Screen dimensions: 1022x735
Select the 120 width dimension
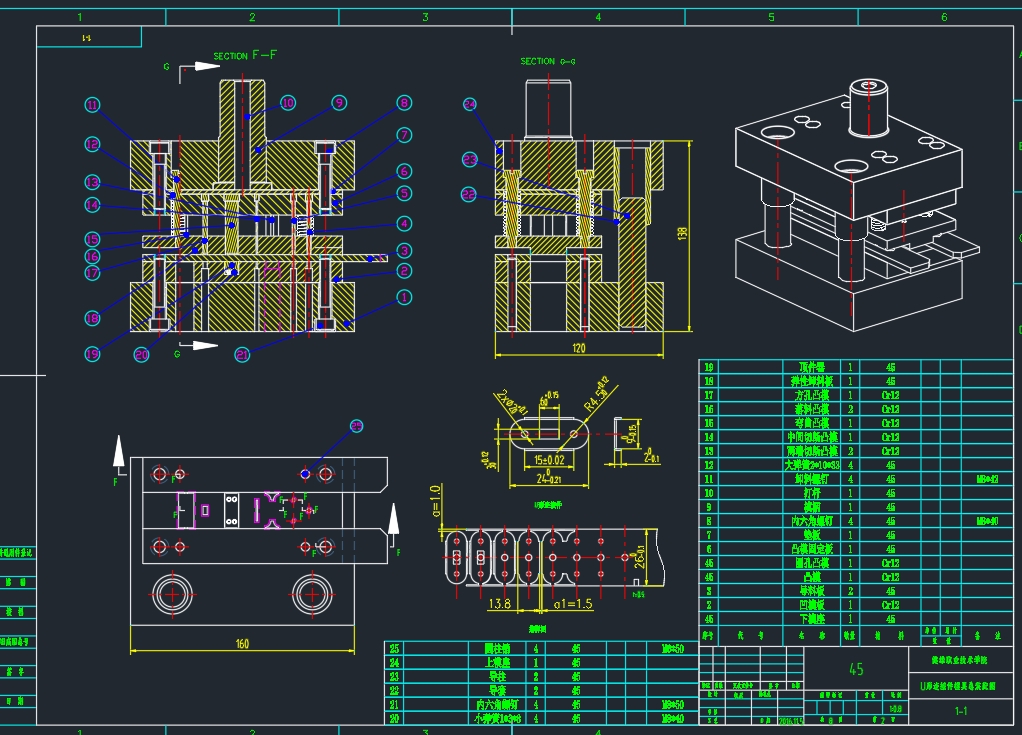pyautogui.click(x=579, y=348)
